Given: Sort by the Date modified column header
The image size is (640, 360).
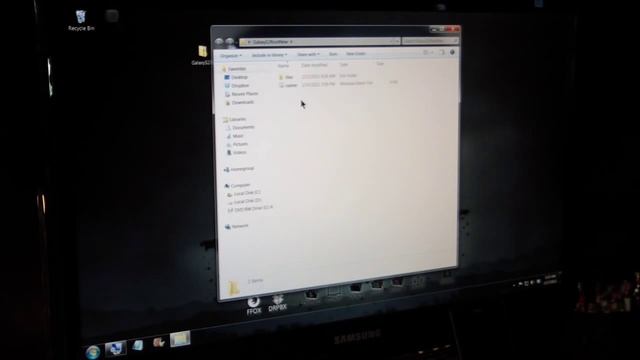Looking at the screenshot, I should click(x=314, y=65).
